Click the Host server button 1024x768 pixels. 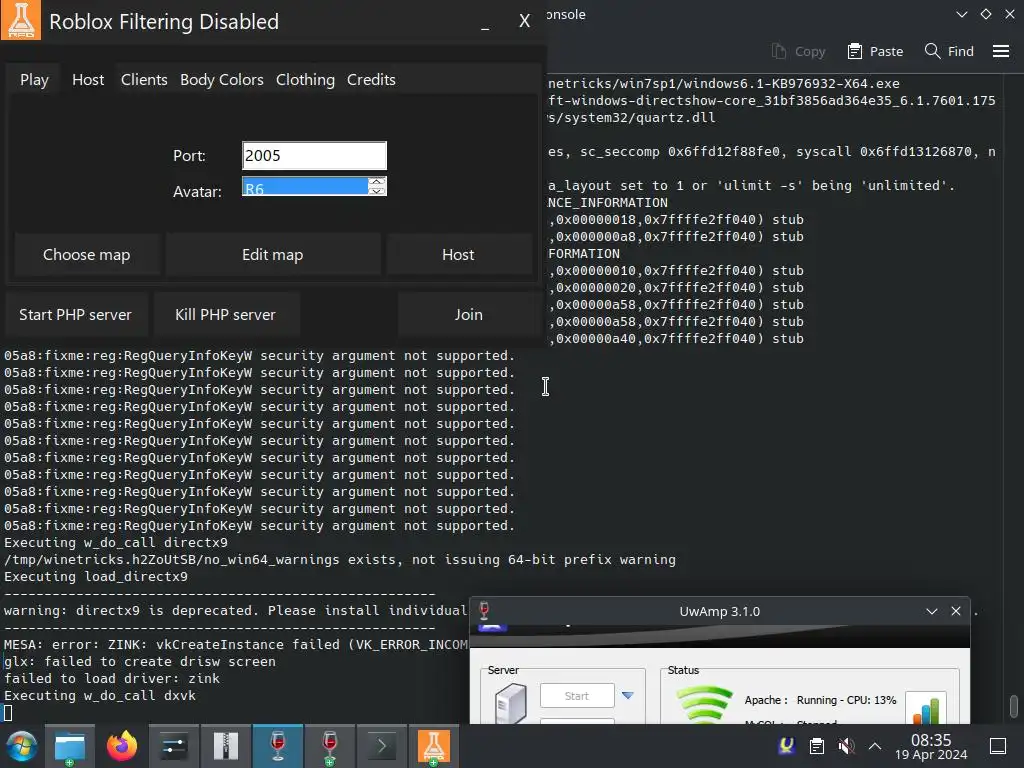pyautogui.click(x=458, y=255)
